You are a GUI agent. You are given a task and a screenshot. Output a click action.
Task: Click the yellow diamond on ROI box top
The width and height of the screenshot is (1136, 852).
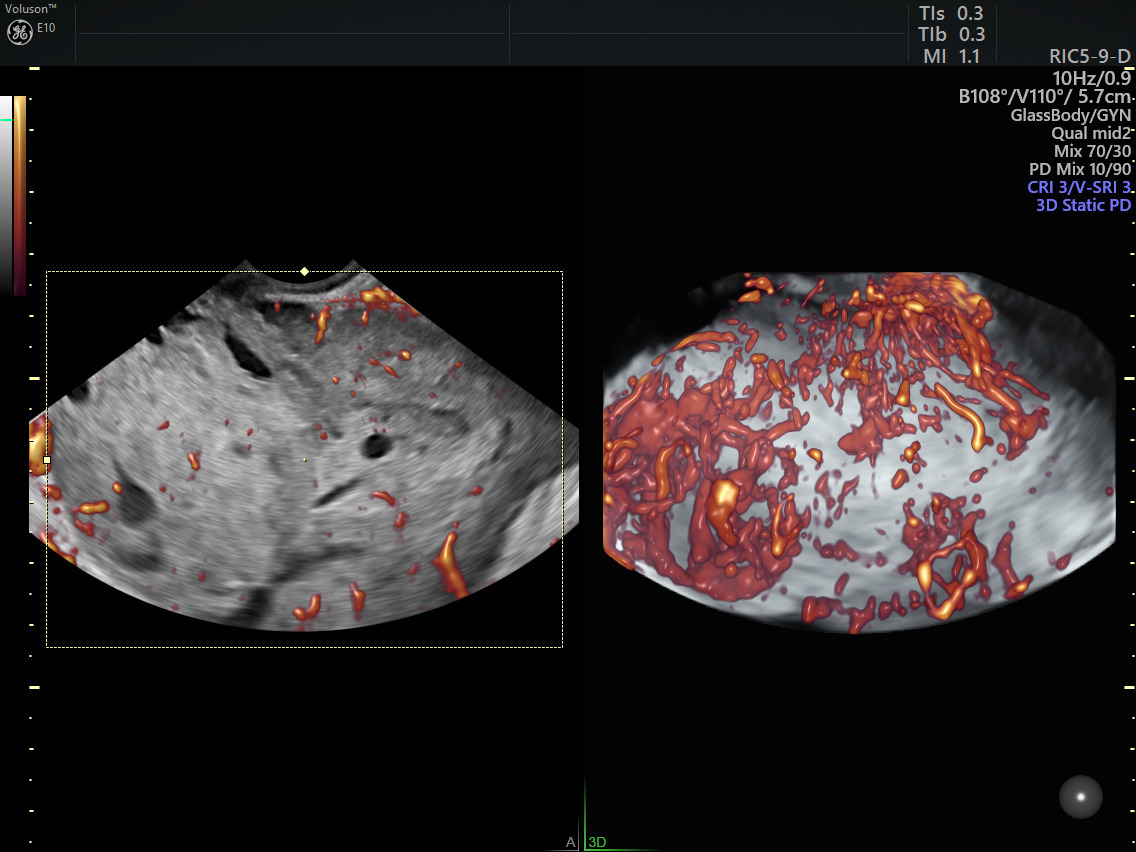pyautogui.click(x=305, y=271)
